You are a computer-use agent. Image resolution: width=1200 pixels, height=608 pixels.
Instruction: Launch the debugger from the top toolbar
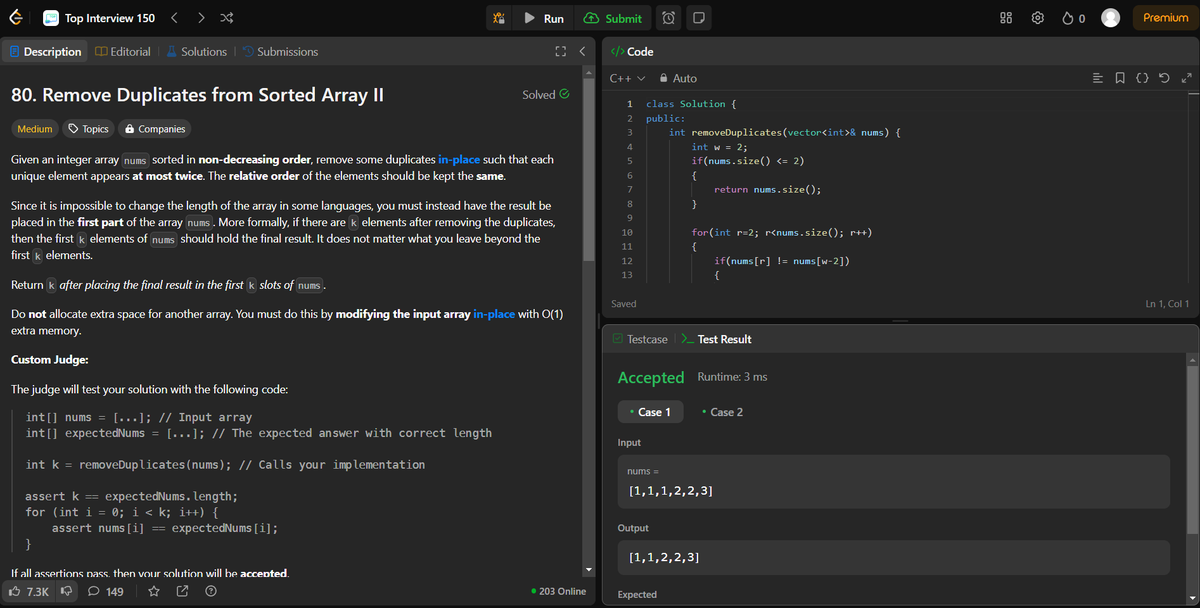tap(499, 17)
